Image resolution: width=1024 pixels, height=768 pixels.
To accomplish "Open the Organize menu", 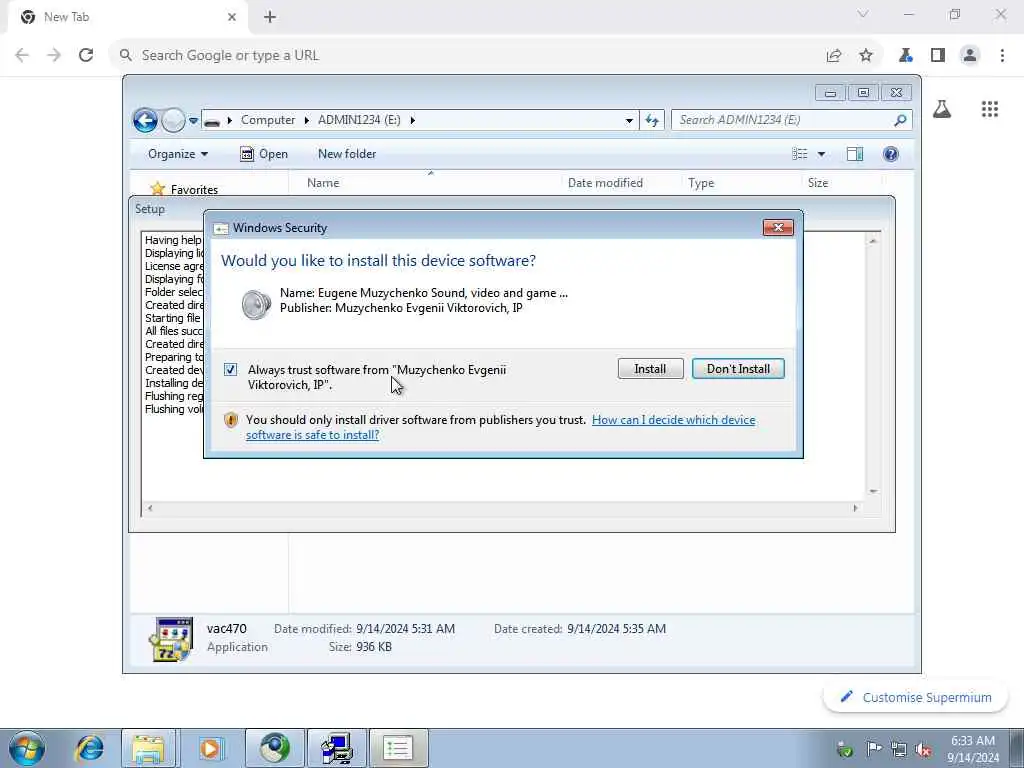I will pyautogui.click(x=178, y=154).
